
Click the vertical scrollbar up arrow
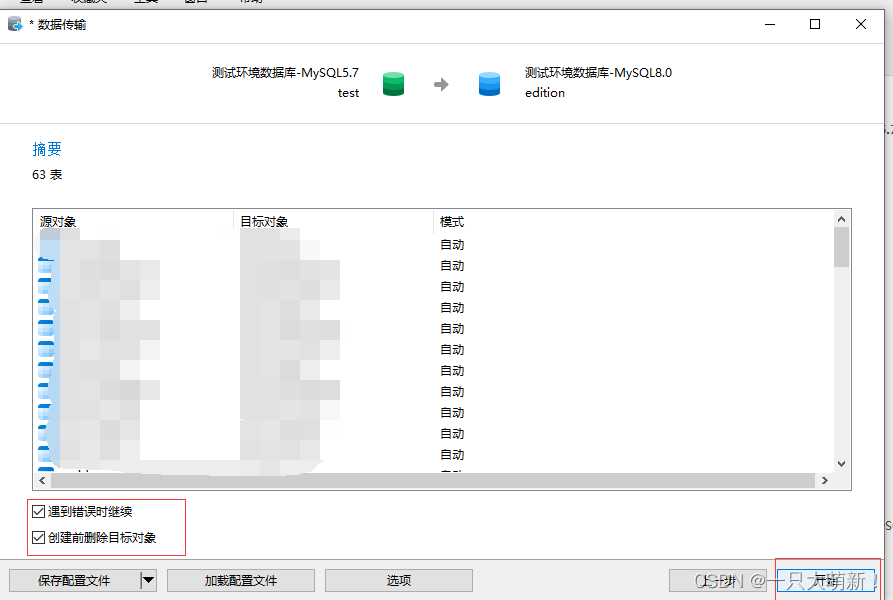pos(841,218)
